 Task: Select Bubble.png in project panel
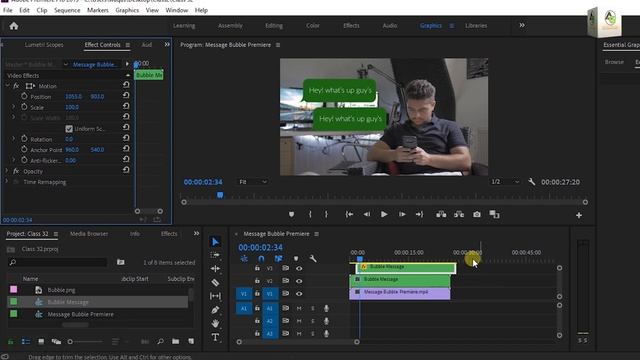[x=61, y=290]
